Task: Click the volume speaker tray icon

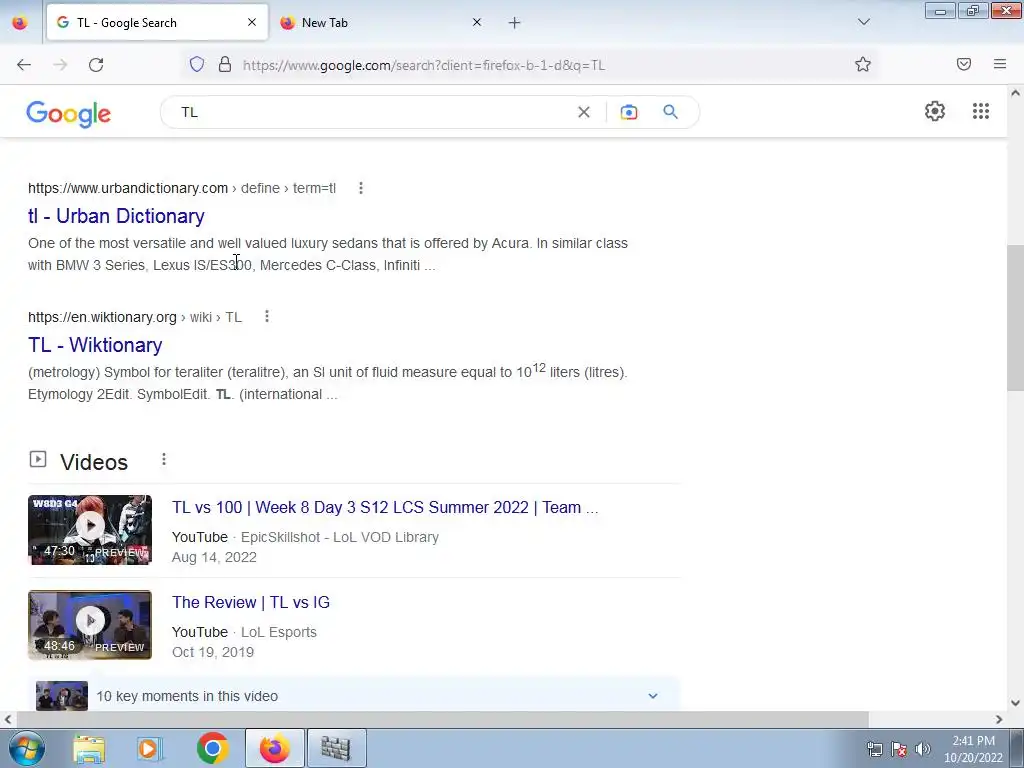Action: pyautogui.click(x=923, y=748)
